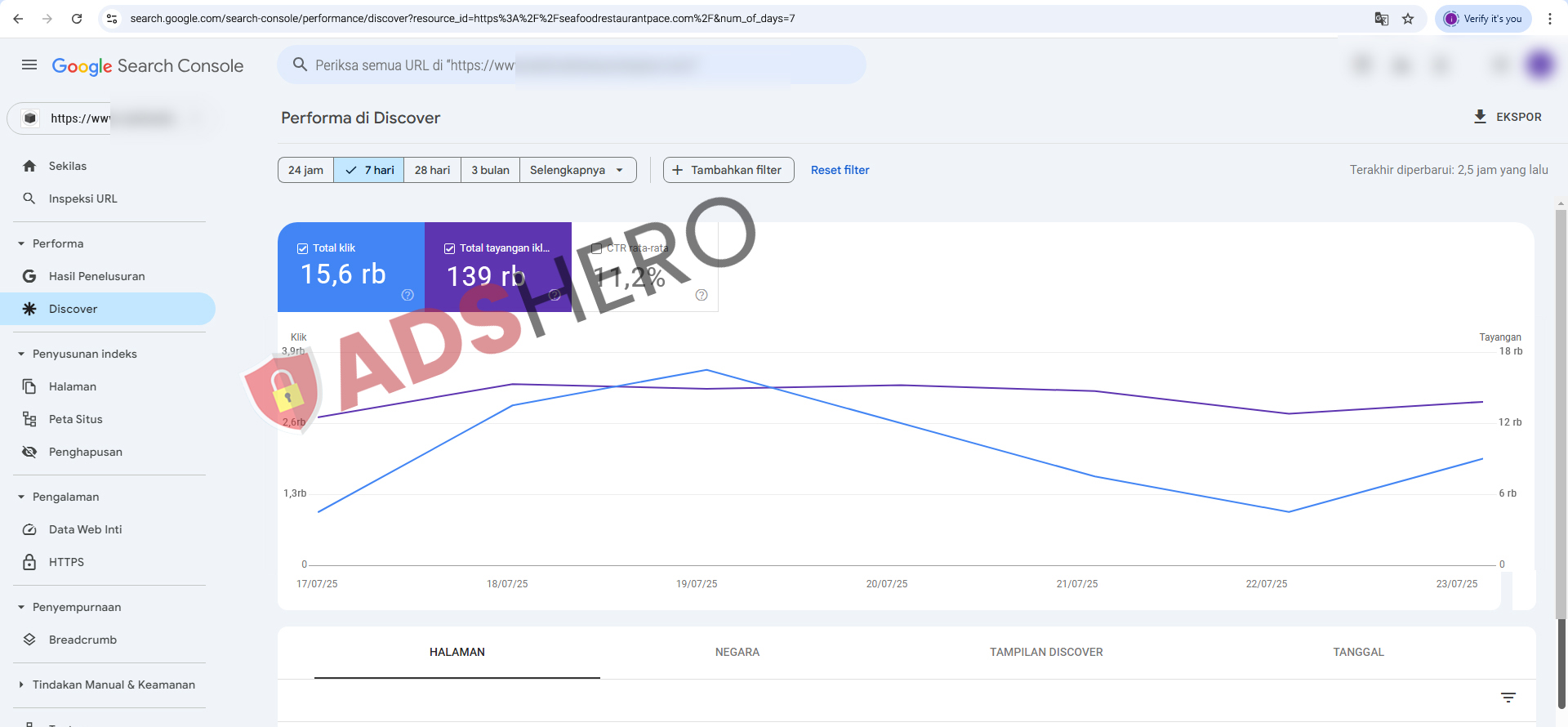Click the URL inspection search field
Screen dimensions: 1568x727
point(572,65)
